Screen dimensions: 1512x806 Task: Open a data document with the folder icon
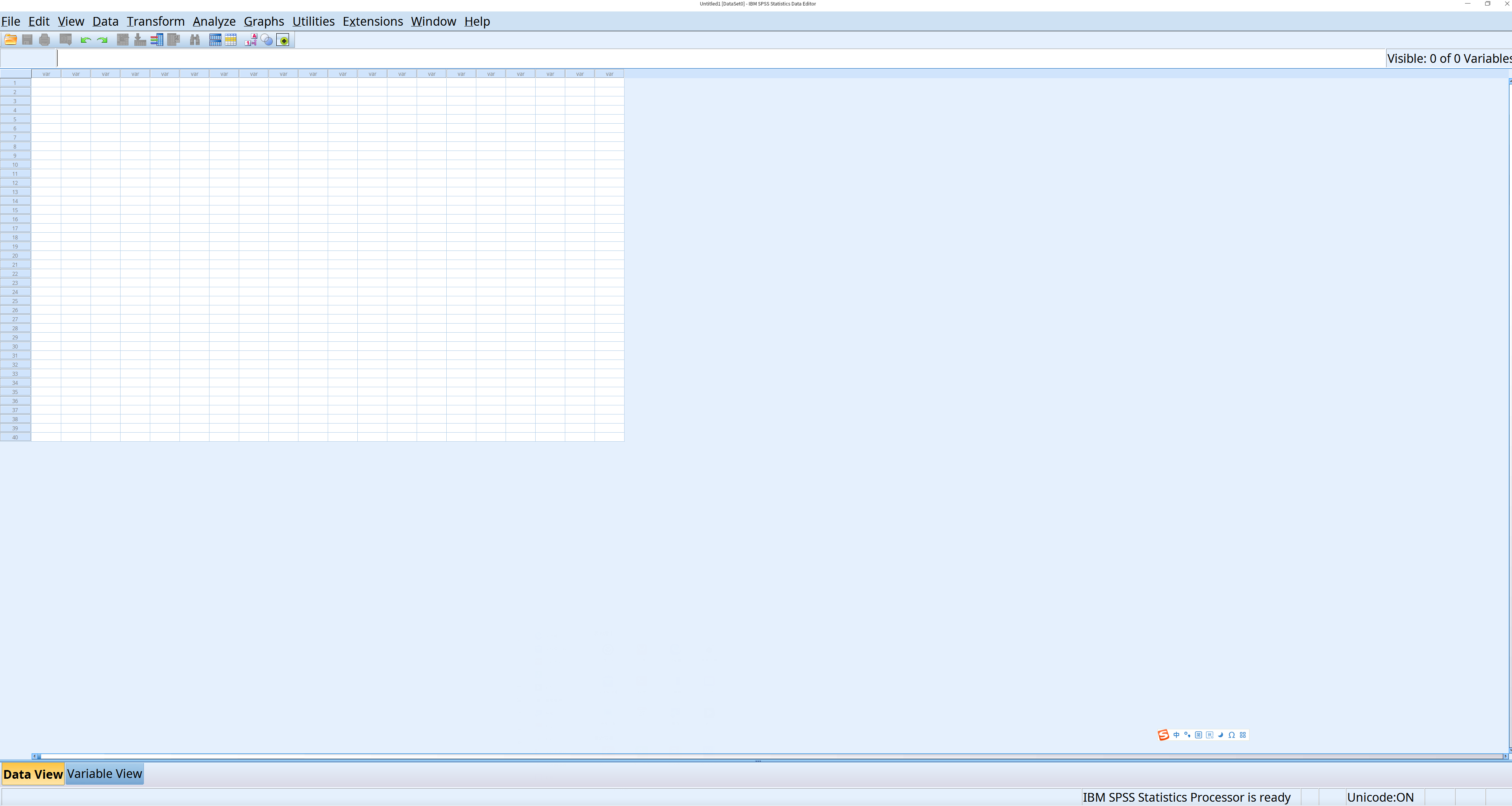(11, 39)
